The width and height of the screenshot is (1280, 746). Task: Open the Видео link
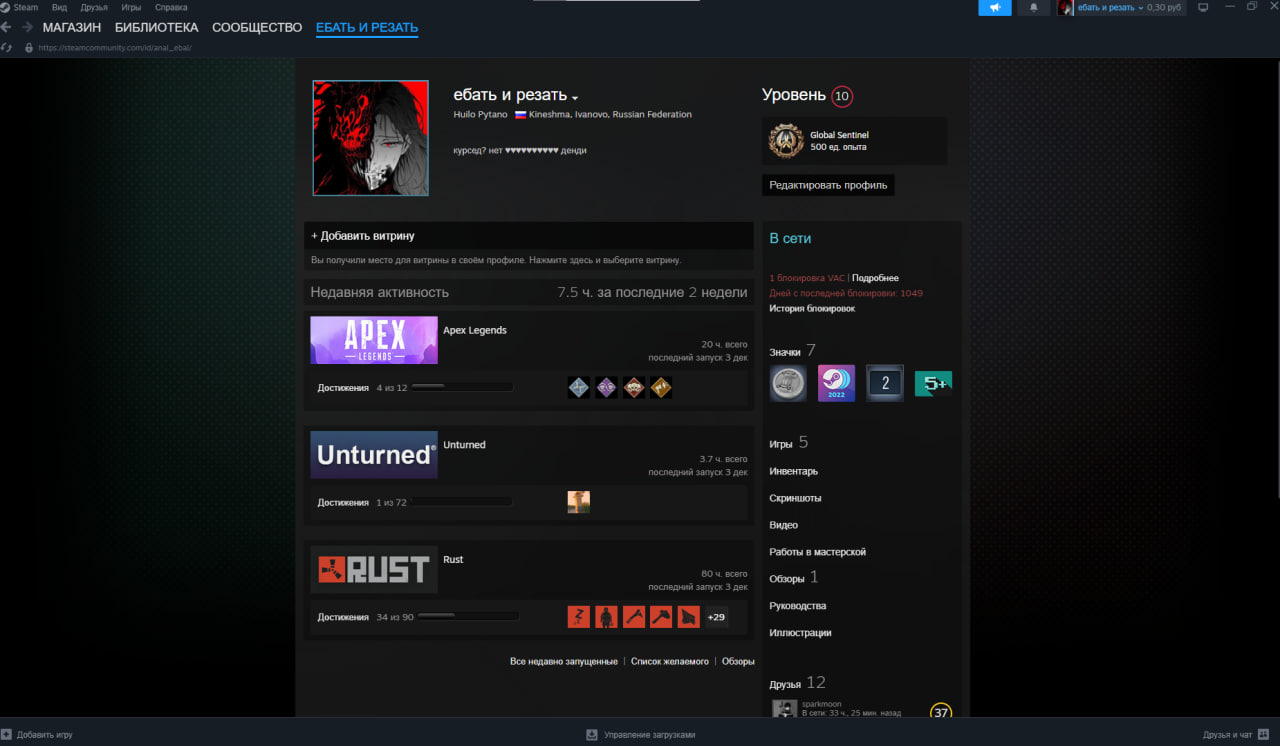[783, 525]
